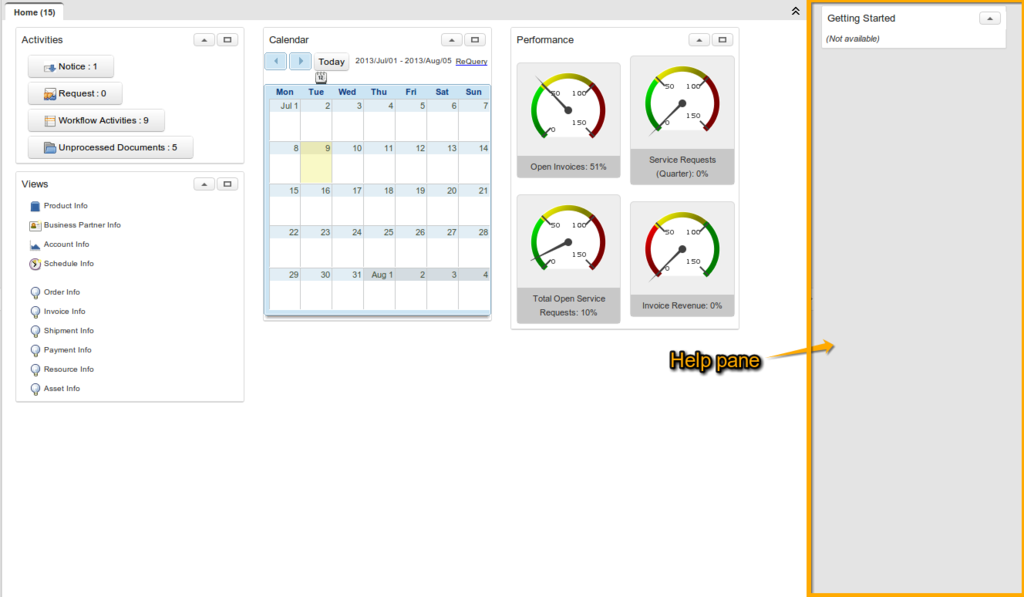Select the Home (15) tab
The image size is (1024, 597).
coord(35,12)
